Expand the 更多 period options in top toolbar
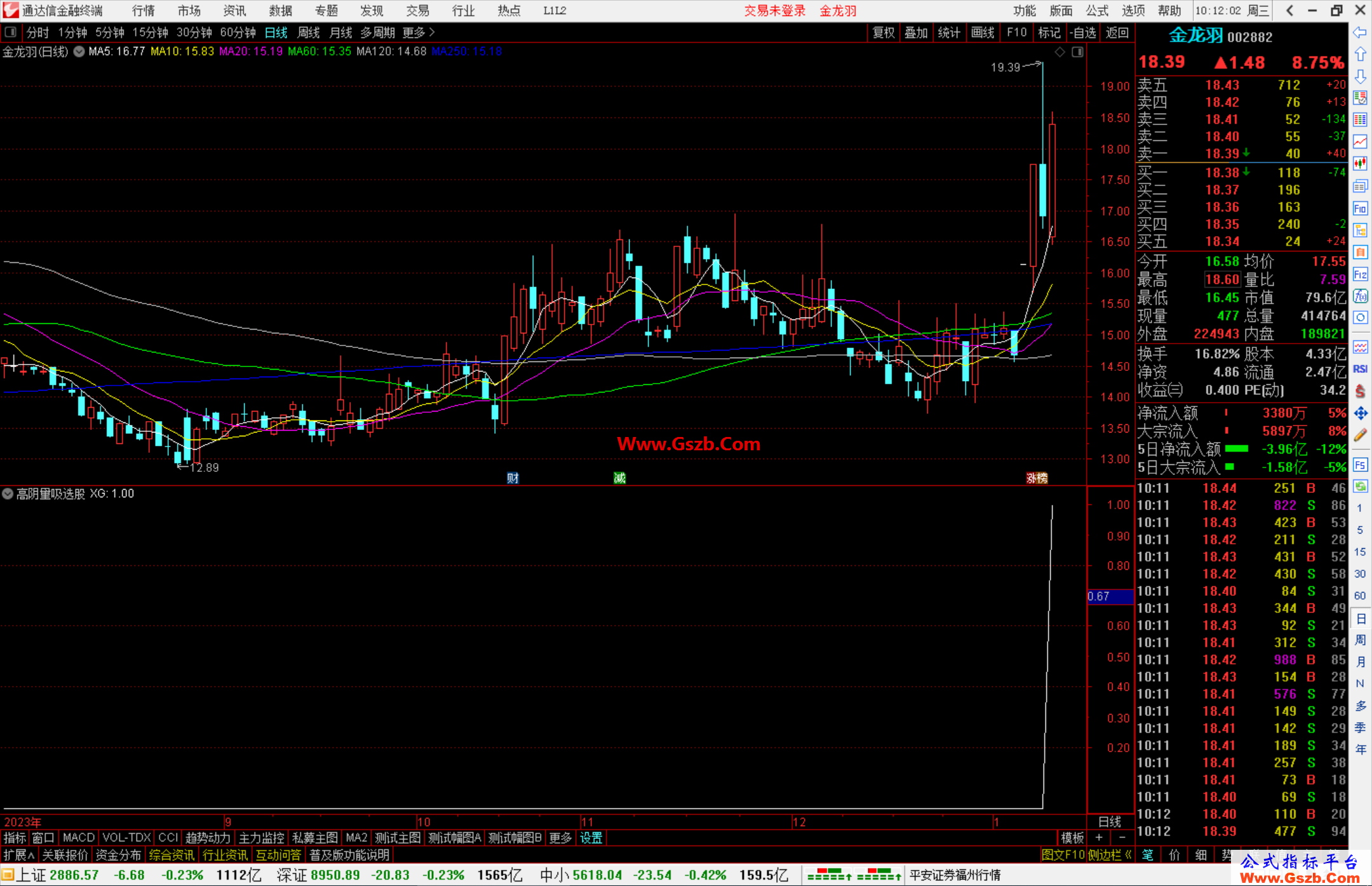This screenshot has width=1372, height=886. 419,32
